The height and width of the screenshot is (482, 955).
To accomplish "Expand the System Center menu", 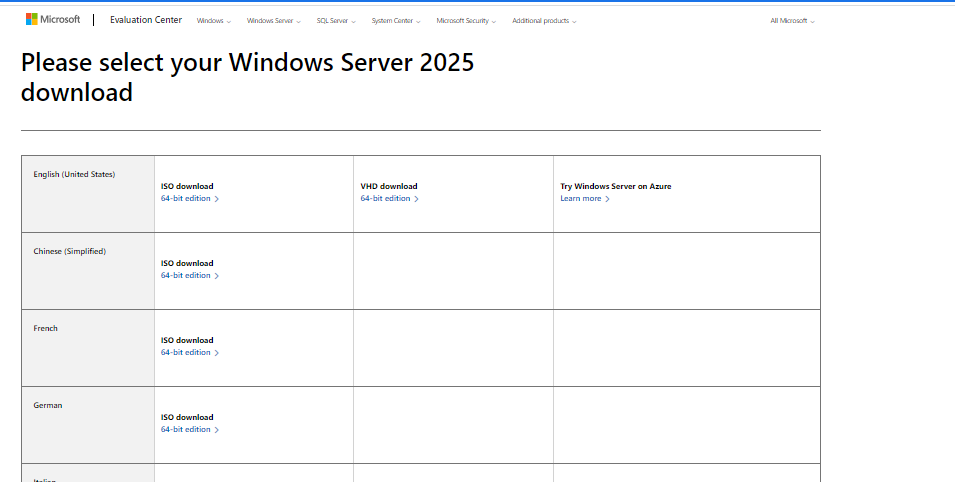I will (x=396, y=21).
